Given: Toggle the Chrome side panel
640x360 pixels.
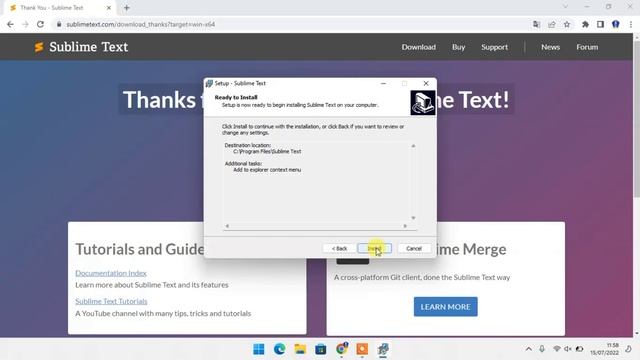Looking at the screenshot, I should click(600, 24).
